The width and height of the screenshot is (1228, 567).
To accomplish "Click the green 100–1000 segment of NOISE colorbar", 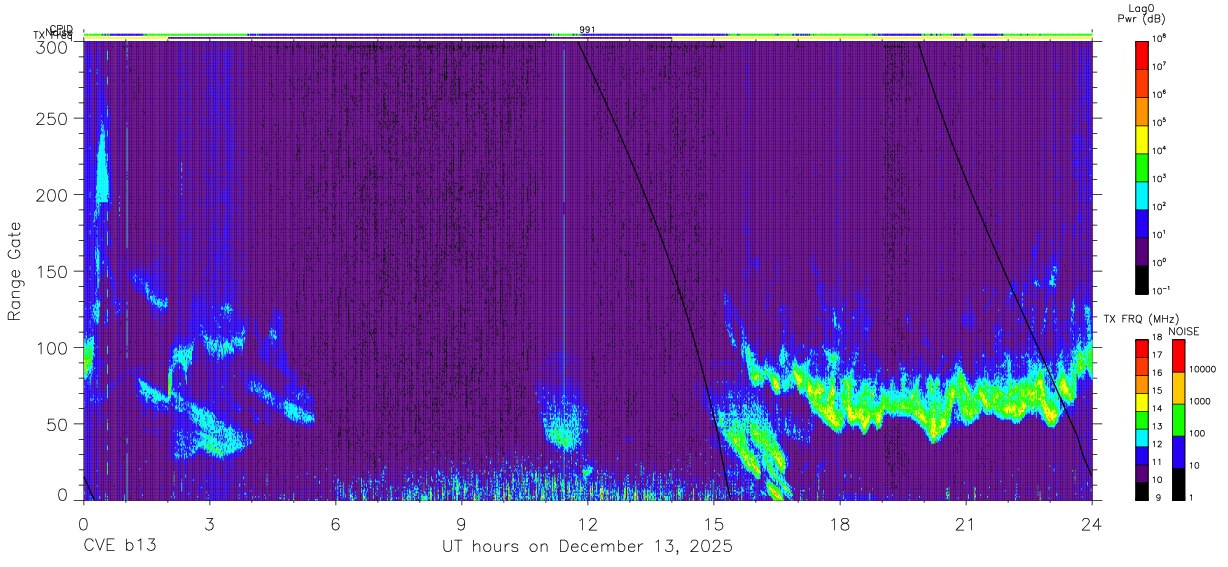I will tap(1178, 420).
